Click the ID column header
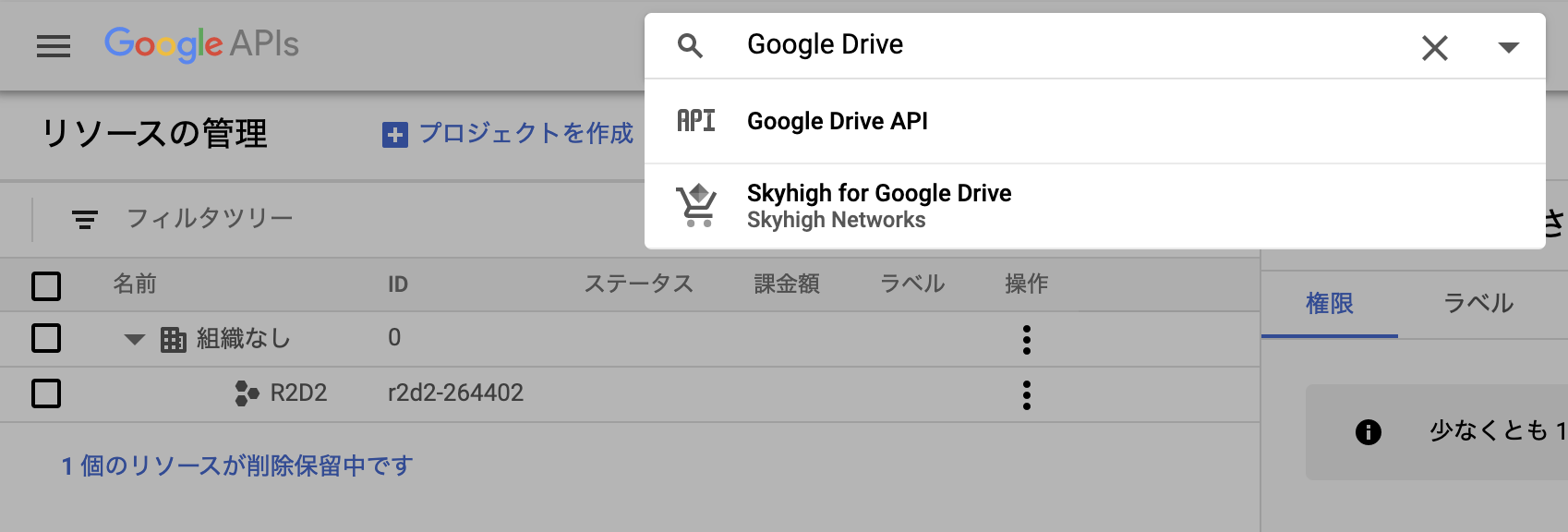1568x532 pixels. click(397, 284)
